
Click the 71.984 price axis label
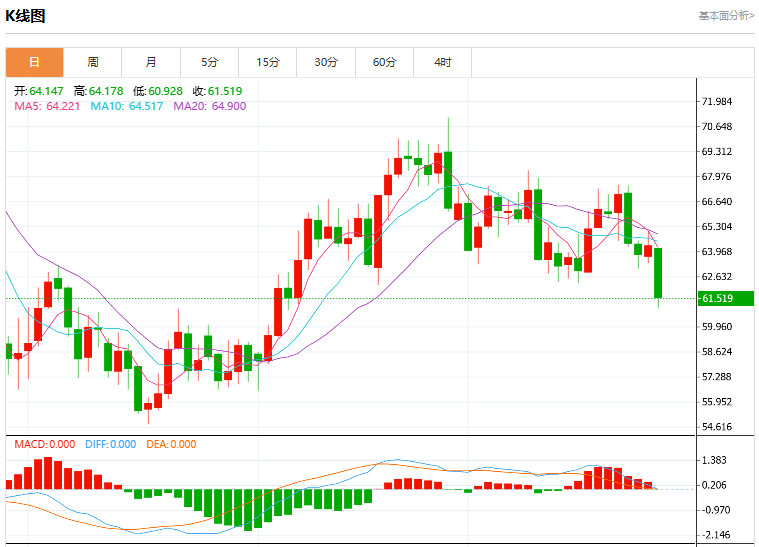coord(717,102)
